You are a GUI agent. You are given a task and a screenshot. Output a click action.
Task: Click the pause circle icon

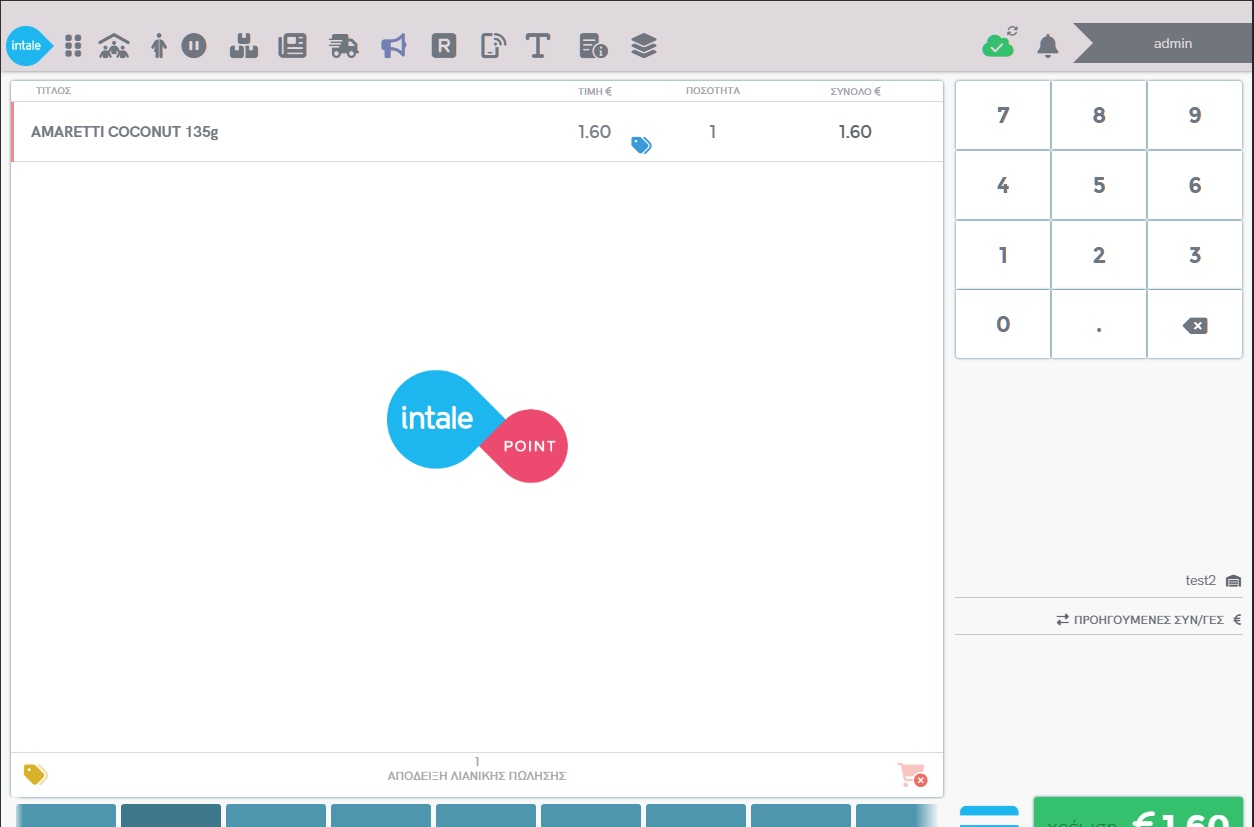194,45
